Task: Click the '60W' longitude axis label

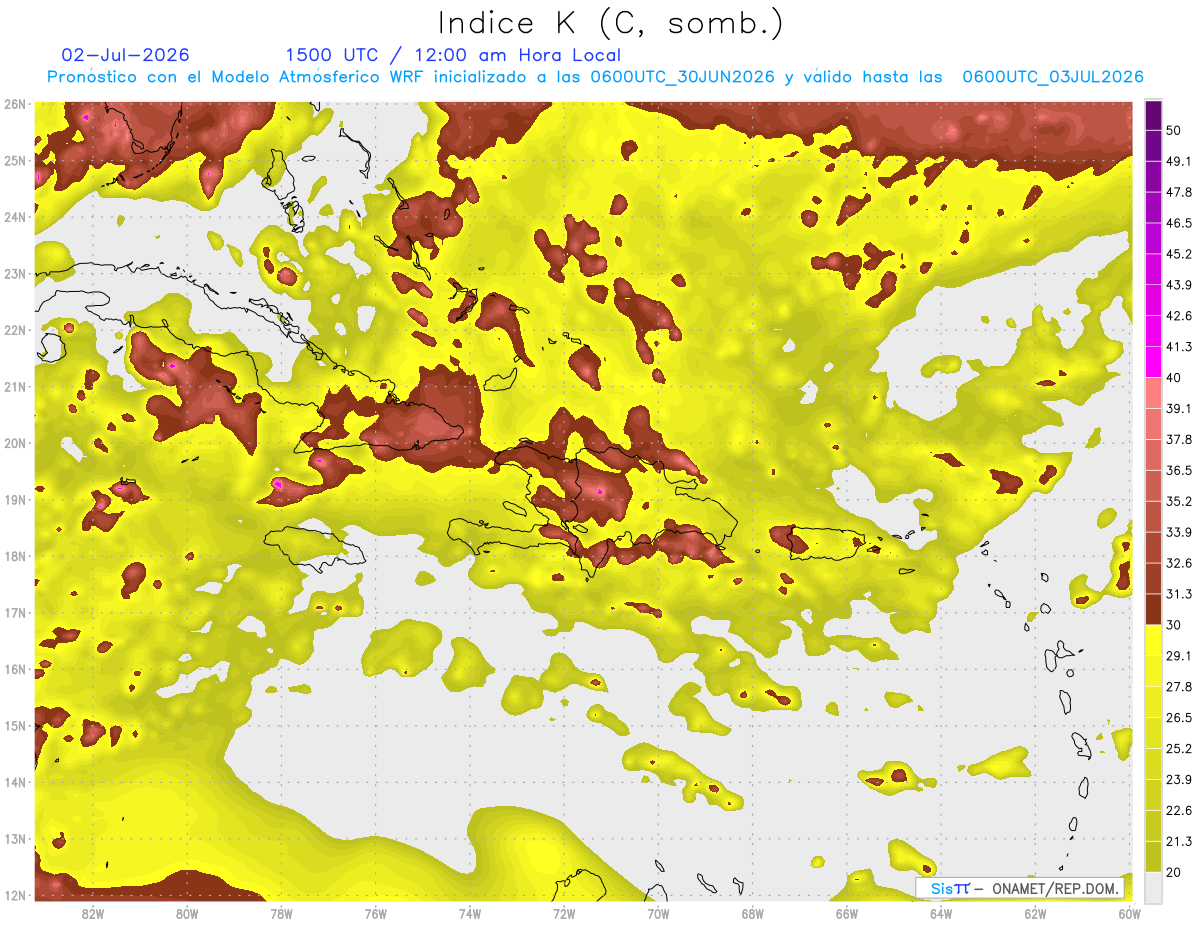Action: tap(1129, 913)
